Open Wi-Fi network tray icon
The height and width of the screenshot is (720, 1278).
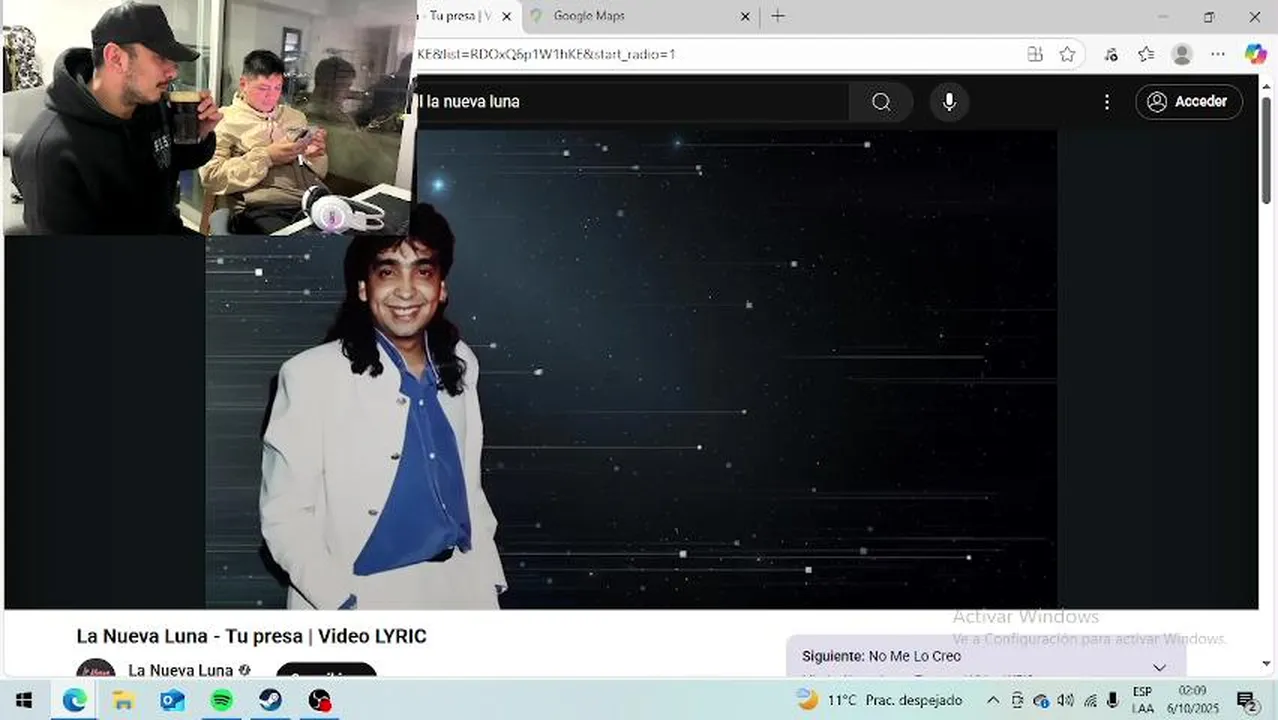(x=1089, y=700)
